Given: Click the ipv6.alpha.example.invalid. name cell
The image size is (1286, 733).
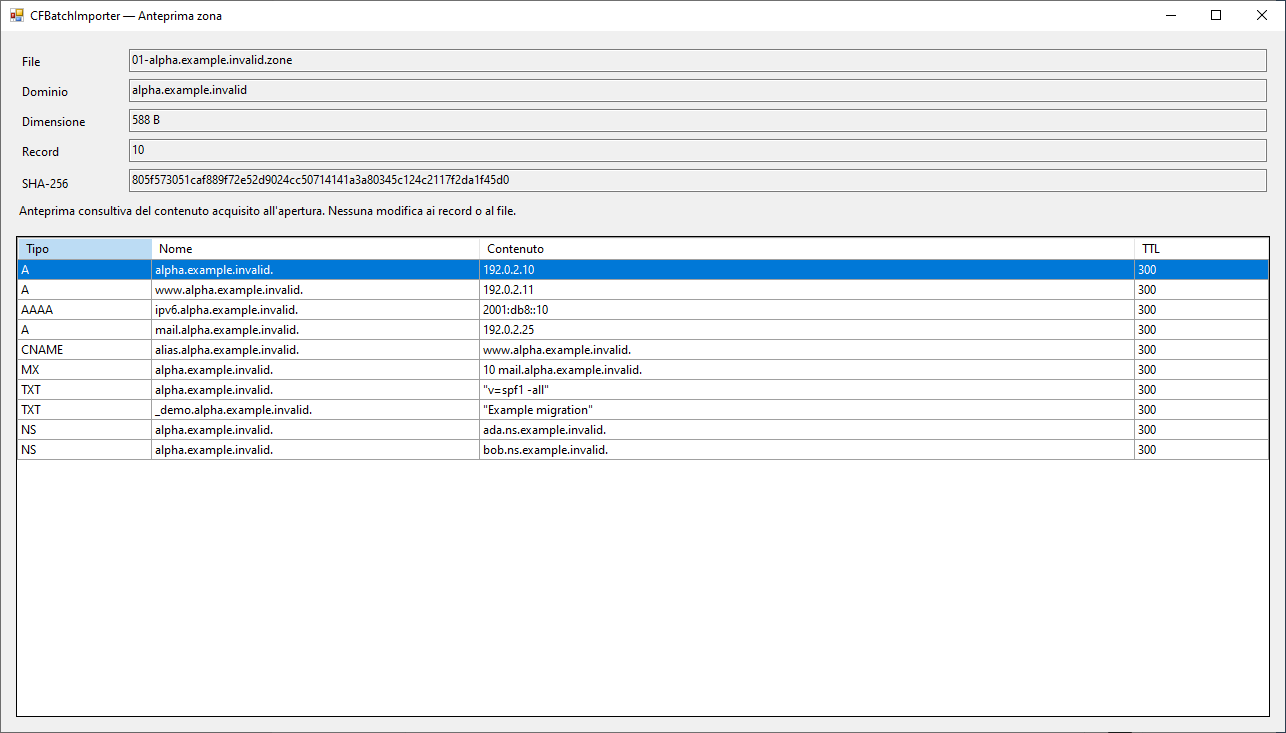Looking at the screenshot, I should click(316, 310).
